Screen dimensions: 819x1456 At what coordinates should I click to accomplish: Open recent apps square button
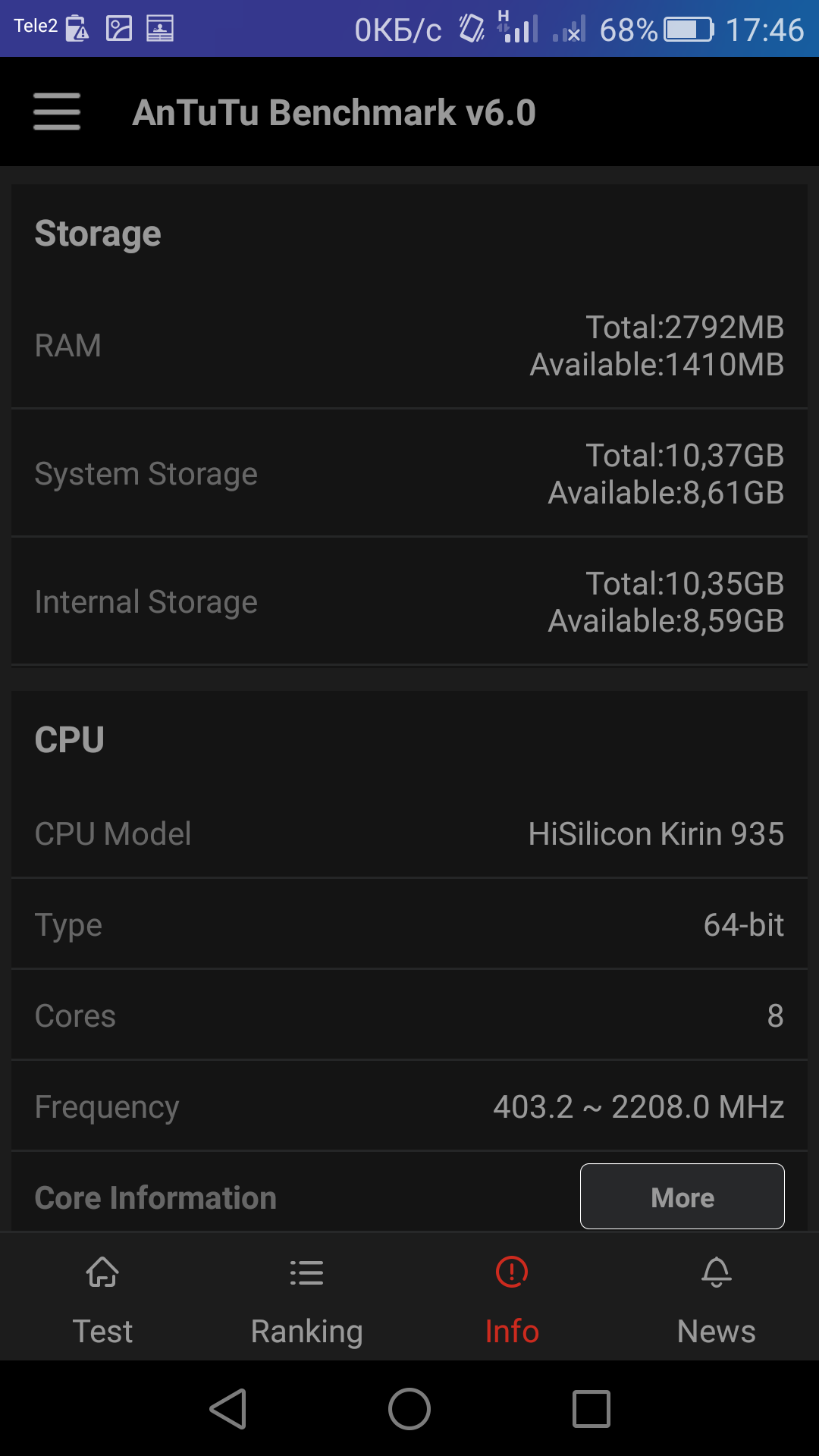pyautogui.click(x=591, y=1409)
